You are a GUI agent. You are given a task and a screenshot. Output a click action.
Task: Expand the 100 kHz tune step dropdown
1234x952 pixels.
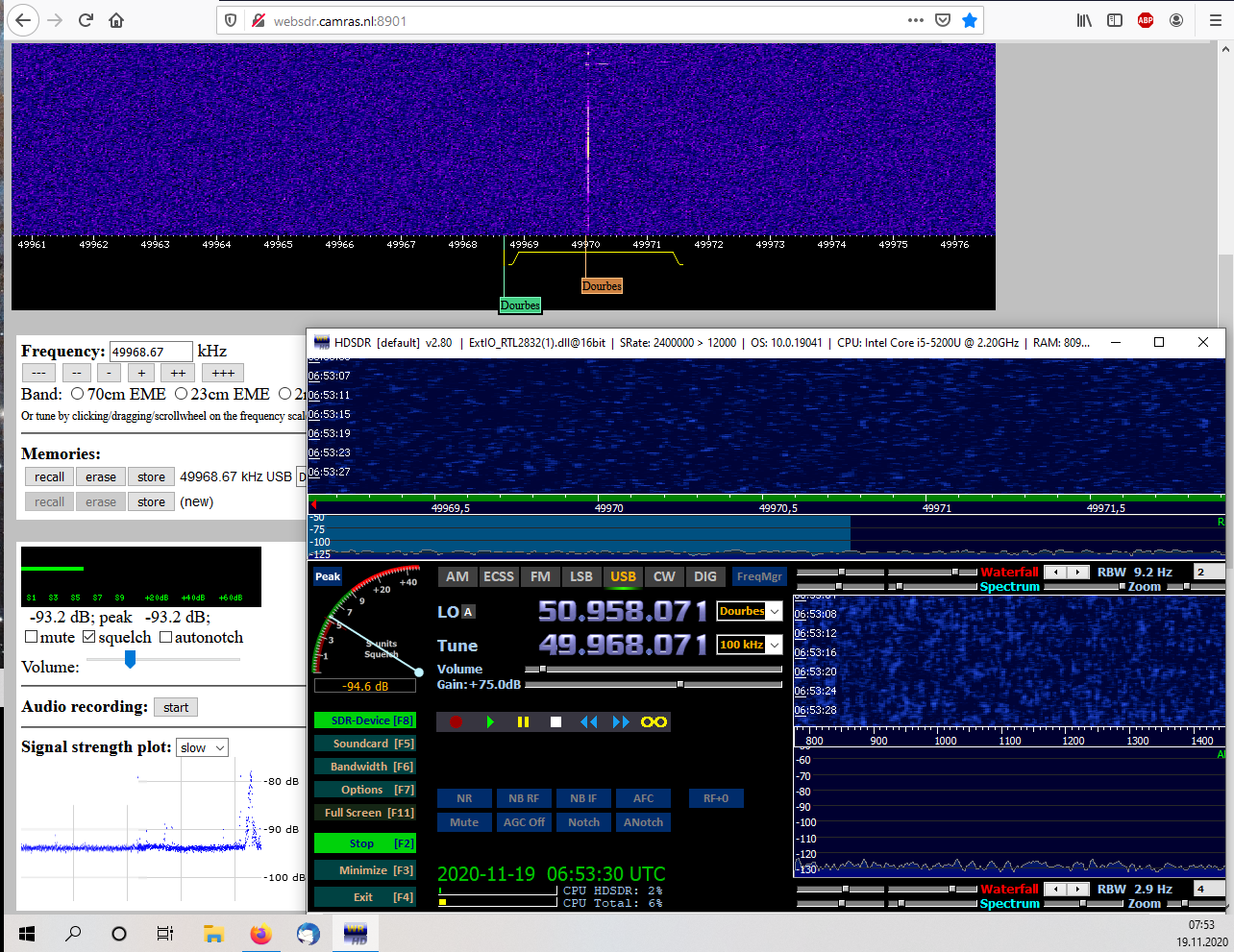(x=775, y=645)
